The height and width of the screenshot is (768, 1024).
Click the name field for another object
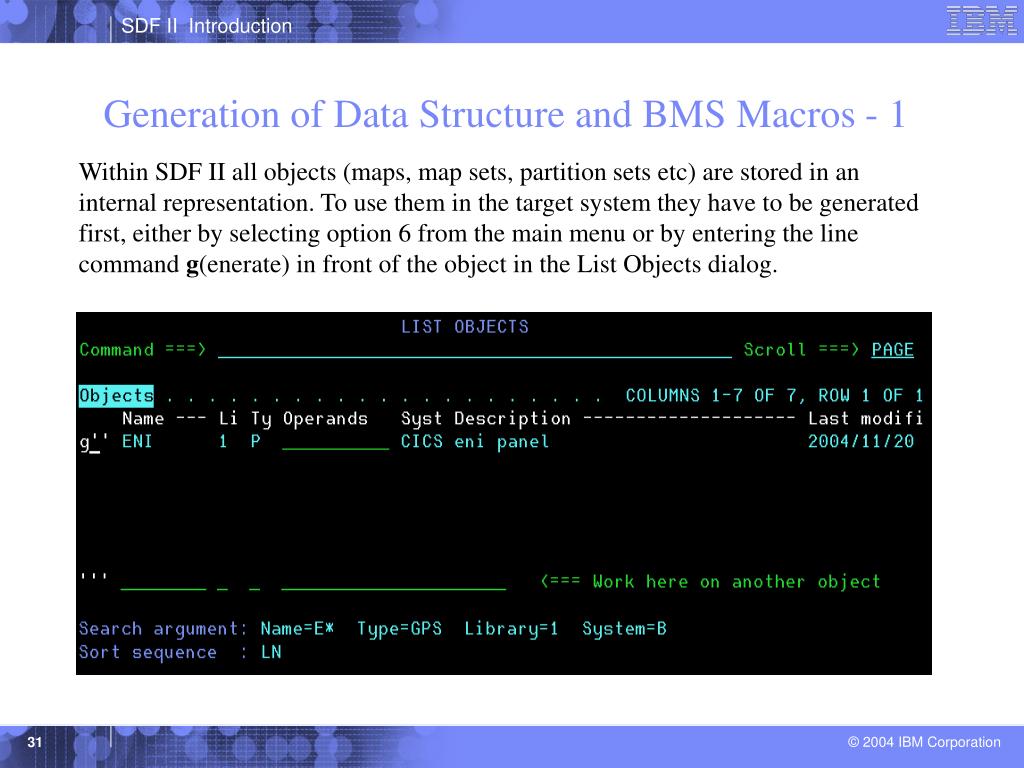pos(163,582)
